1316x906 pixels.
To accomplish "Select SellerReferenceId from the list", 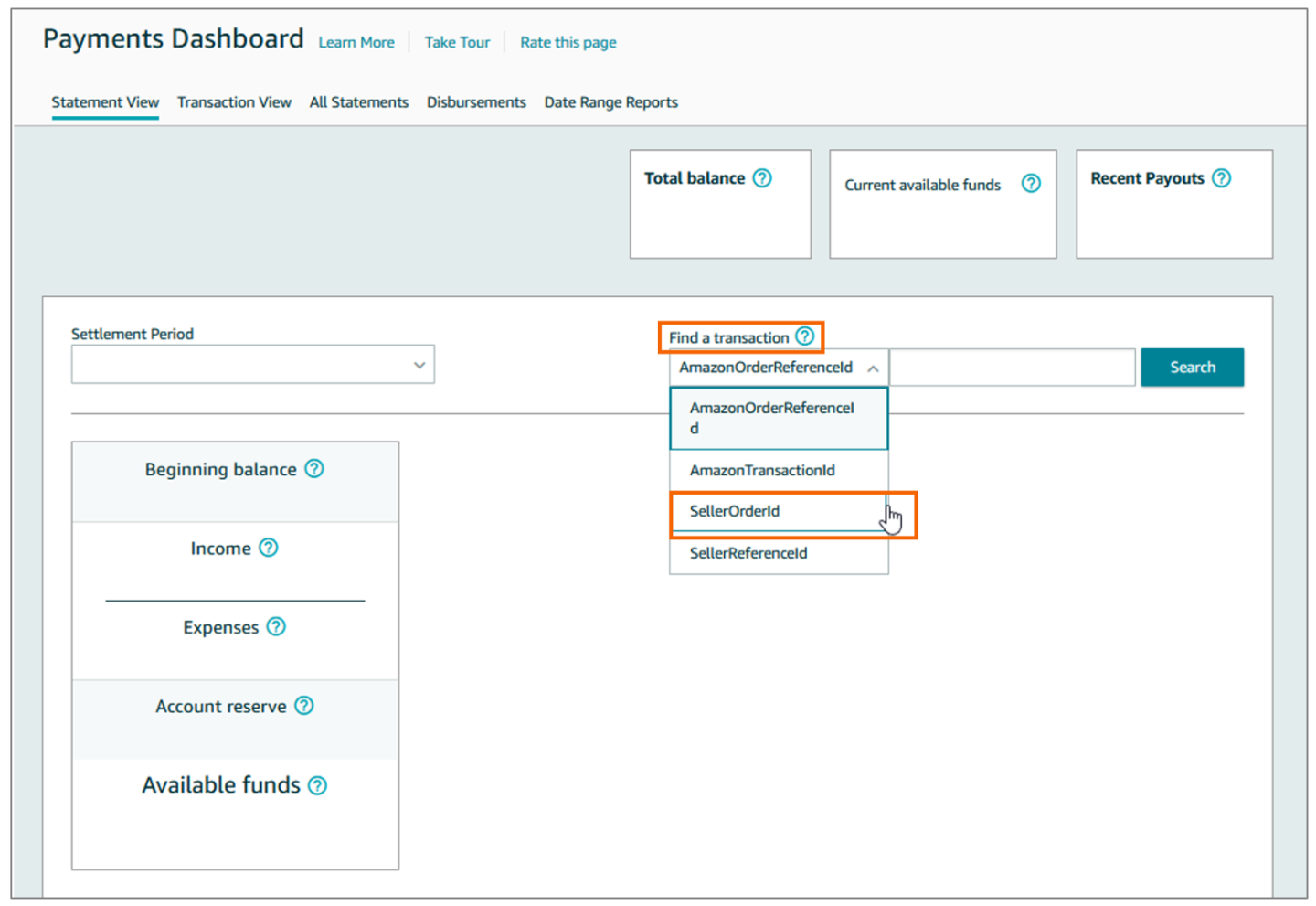I will [748, 552].
